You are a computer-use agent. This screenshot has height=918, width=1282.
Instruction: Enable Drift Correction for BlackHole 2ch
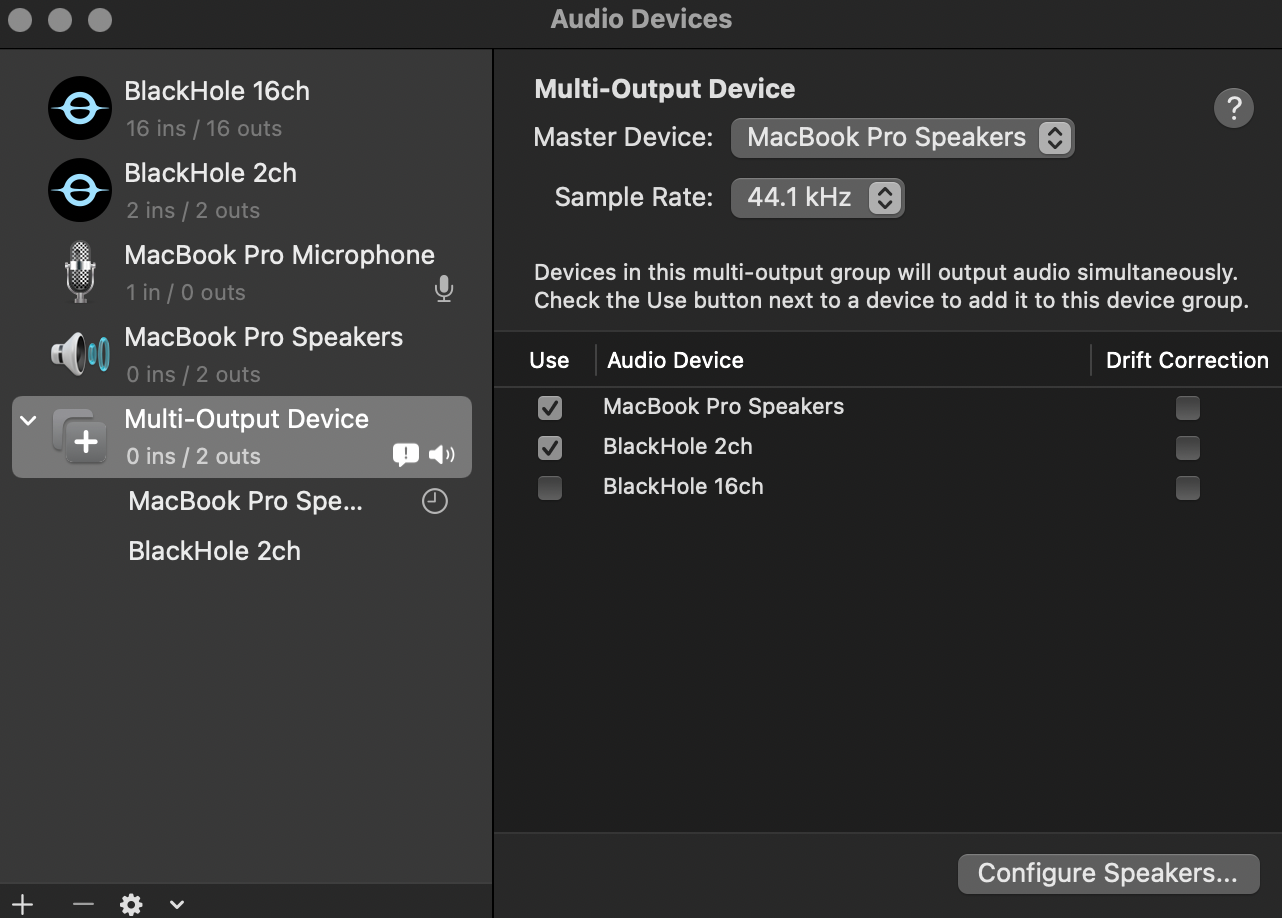pyautogui.click(x=1187, y=448)
